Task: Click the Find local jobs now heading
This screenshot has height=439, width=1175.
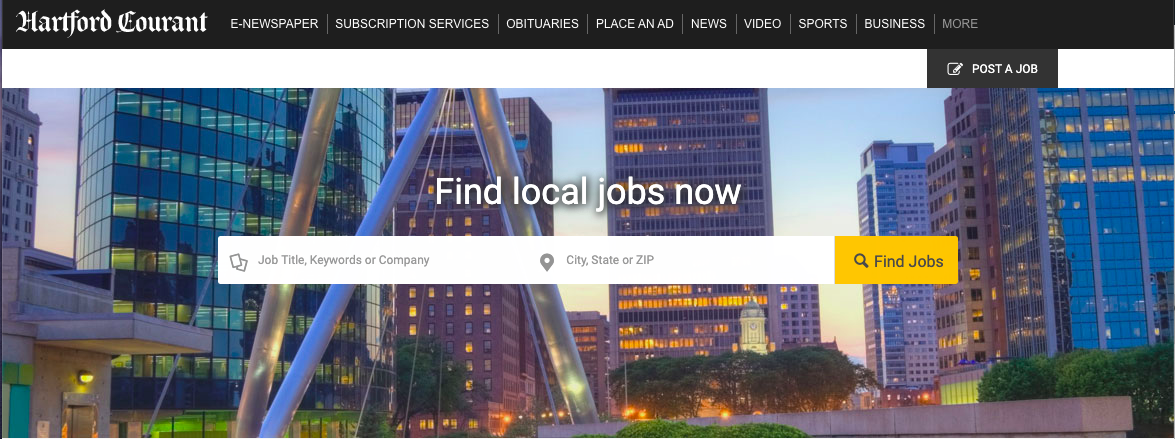Action: click(x=588, y=192)
